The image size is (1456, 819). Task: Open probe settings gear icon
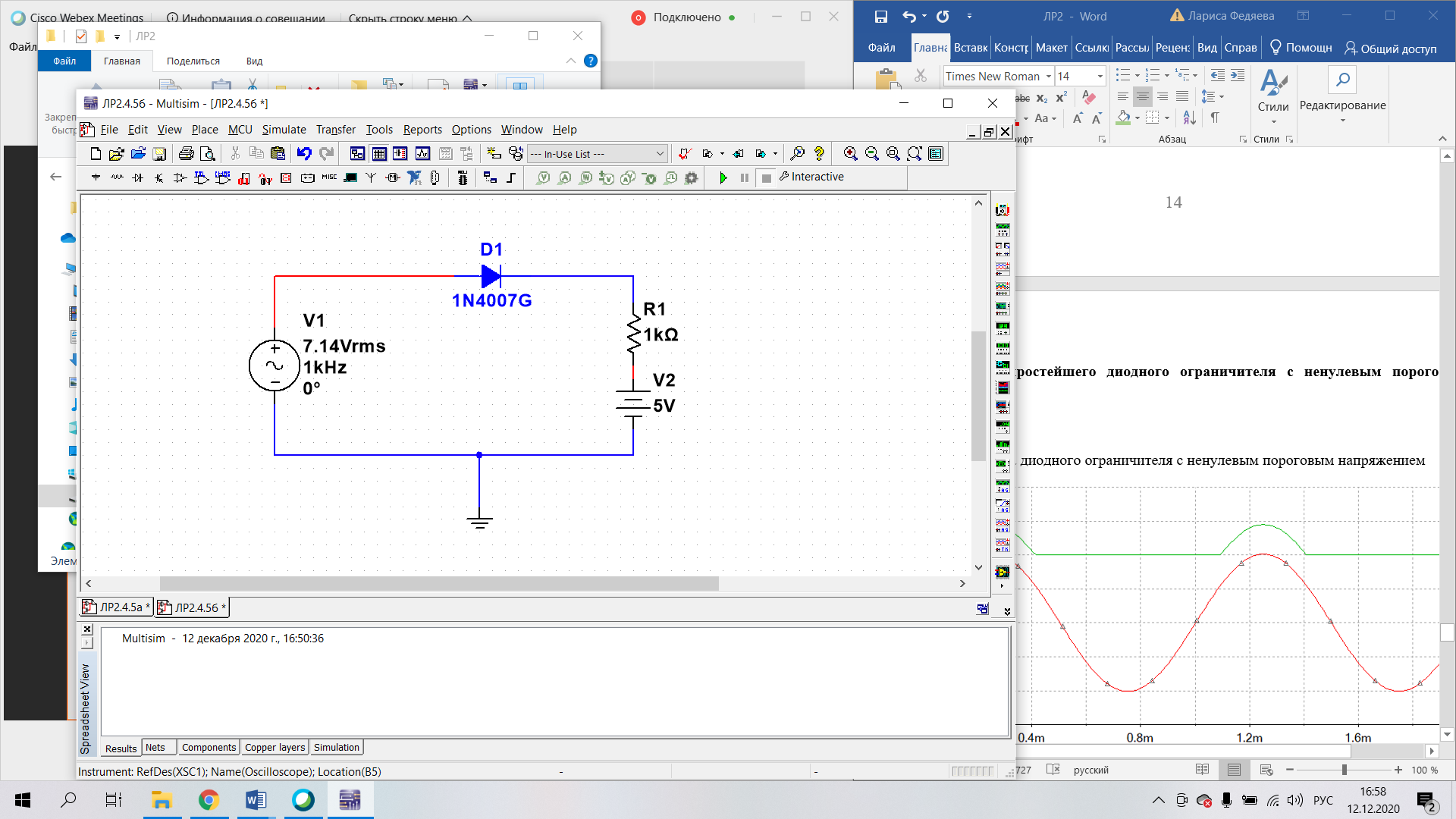pyautogui.click(x=691, y=177)
